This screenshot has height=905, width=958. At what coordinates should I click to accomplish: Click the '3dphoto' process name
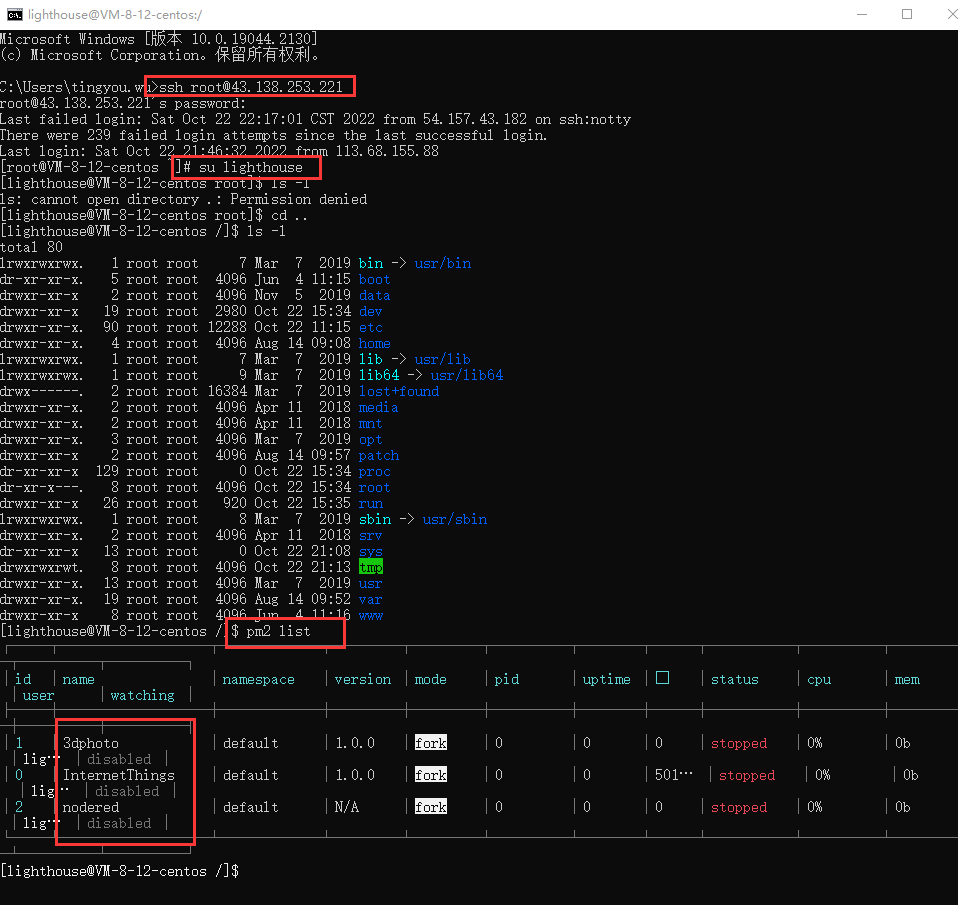pyautogui.click(x=91, y=743)
